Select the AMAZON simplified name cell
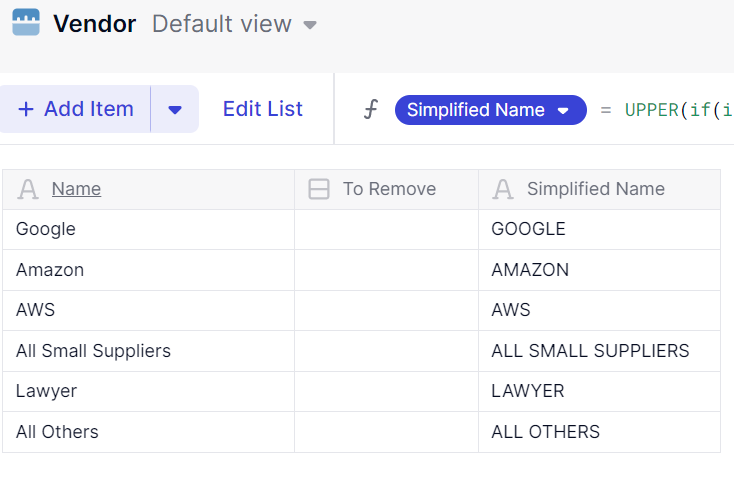The height and width of the screenshot is (503, 734). click(599, 270)
